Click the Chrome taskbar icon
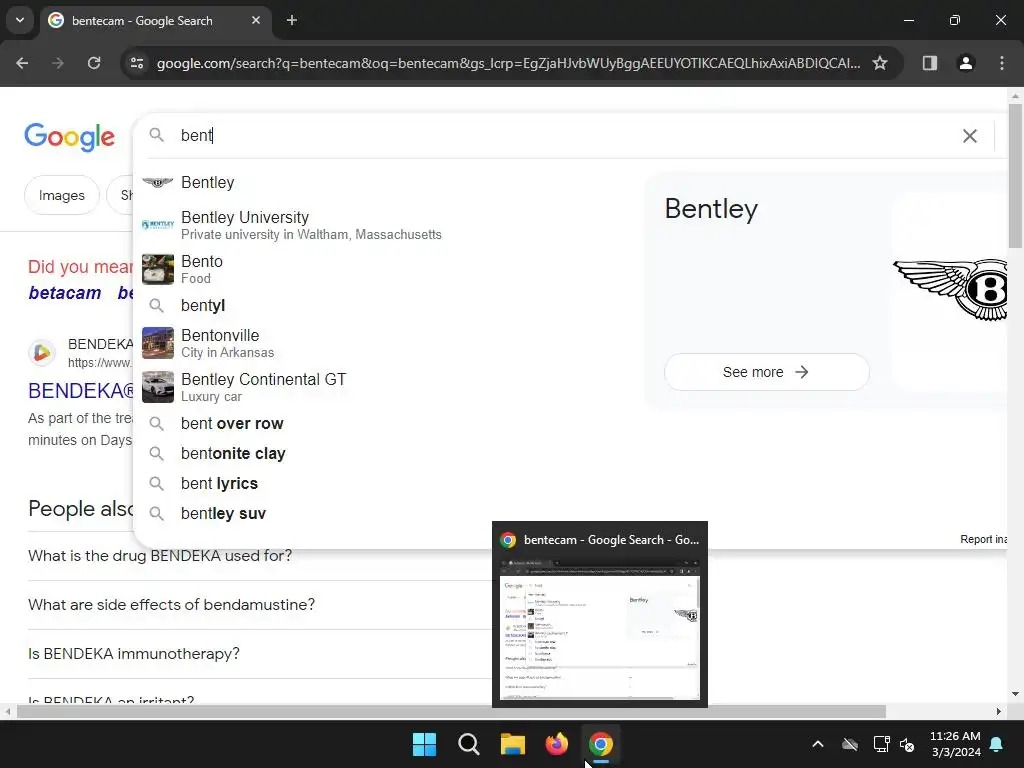The height and width of the screenshot is (768, 1024). [x=601, y=744]
